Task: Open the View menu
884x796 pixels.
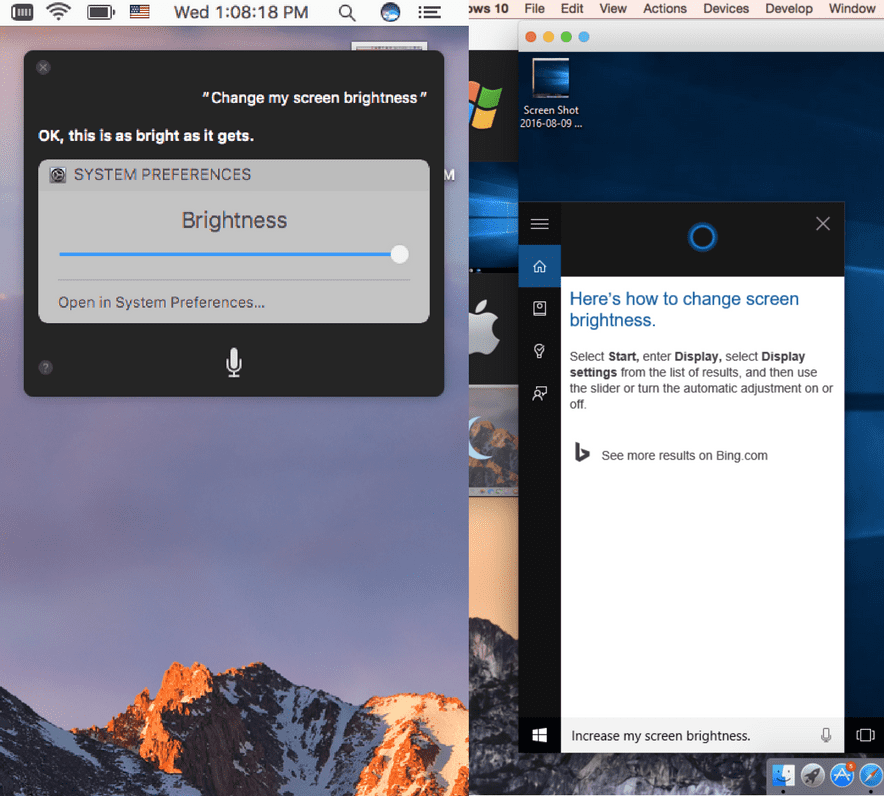Action: 613,9
